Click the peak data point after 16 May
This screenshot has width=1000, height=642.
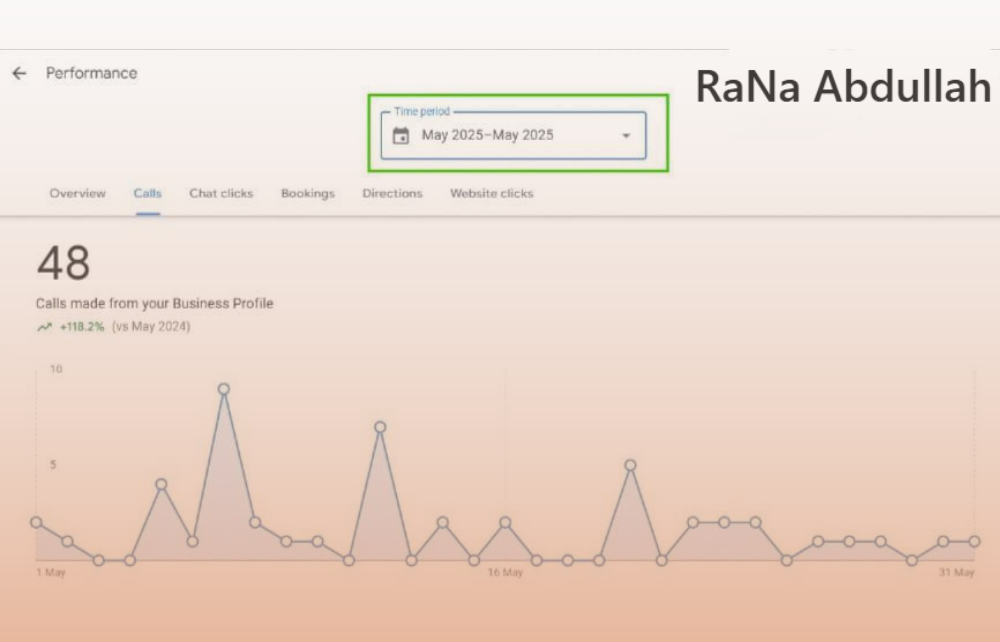coord(630,465)
